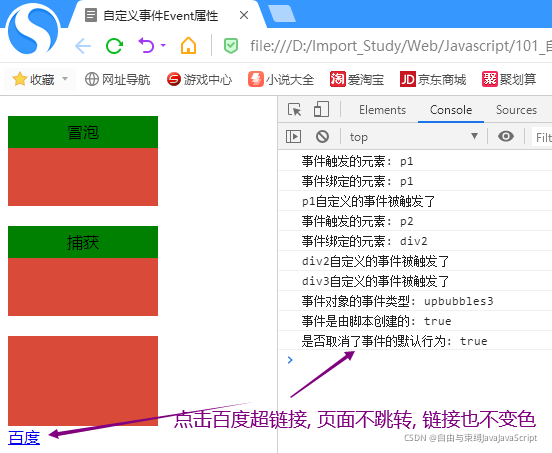The image size is (552, 453).
Task: Open the 游戏中心 bookmark
Action: [199, 79]
